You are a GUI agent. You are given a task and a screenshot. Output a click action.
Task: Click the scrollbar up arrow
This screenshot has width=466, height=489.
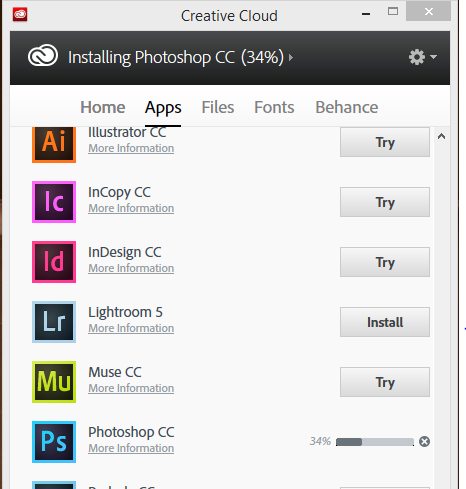click(441, 136)
